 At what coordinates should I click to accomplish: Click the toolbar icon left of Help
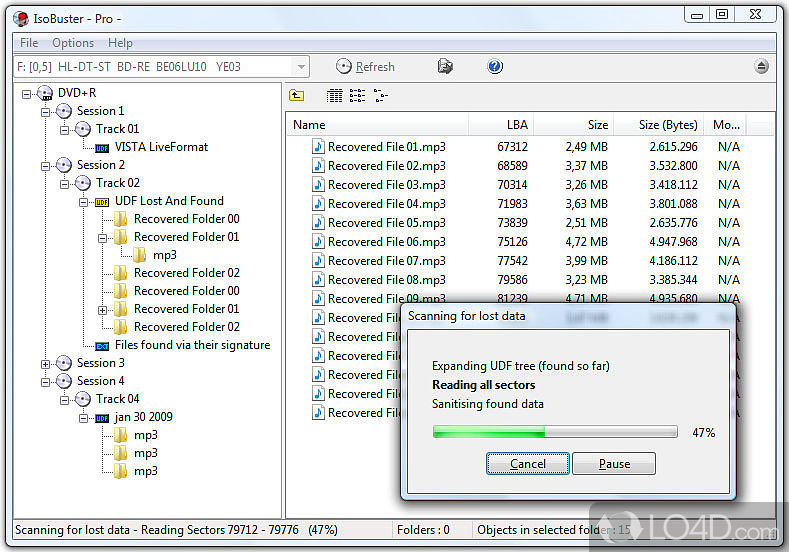tap(445, 67)
